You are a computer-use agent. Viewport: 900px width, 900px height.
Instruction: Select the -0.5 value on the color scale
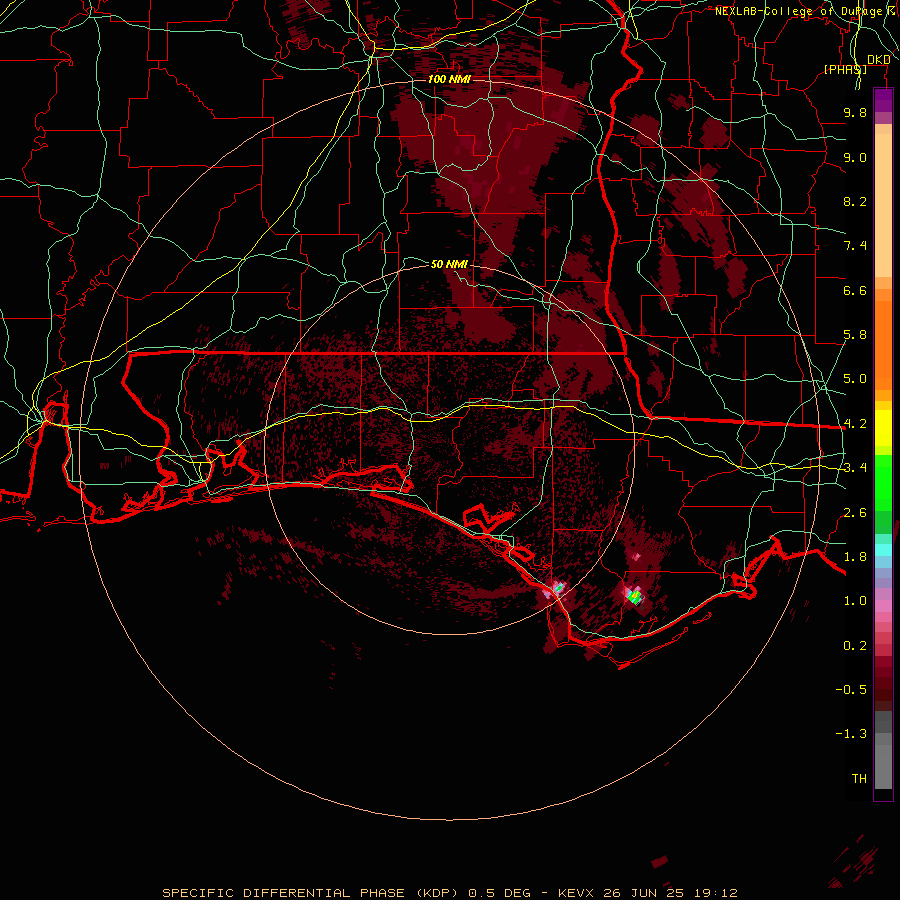point(851,690)
